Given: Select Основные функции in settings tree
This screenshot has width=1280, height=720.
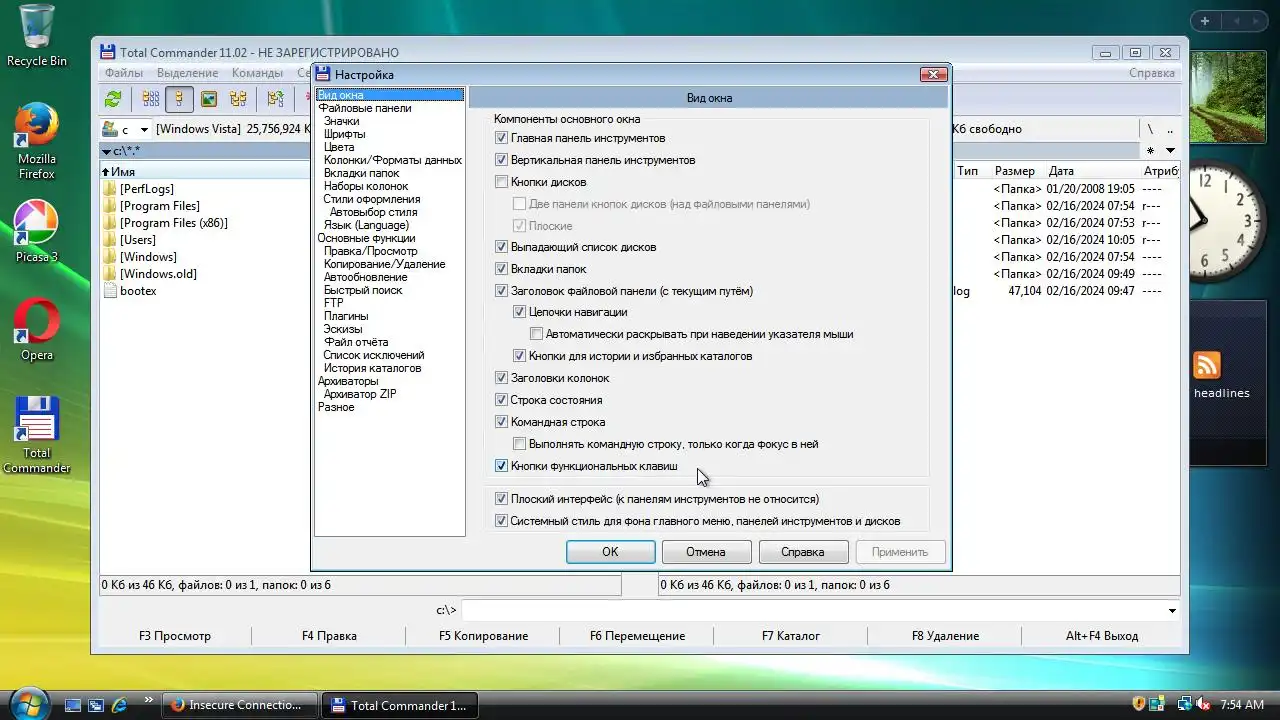Looking at the screenshot, I should 366,238.
